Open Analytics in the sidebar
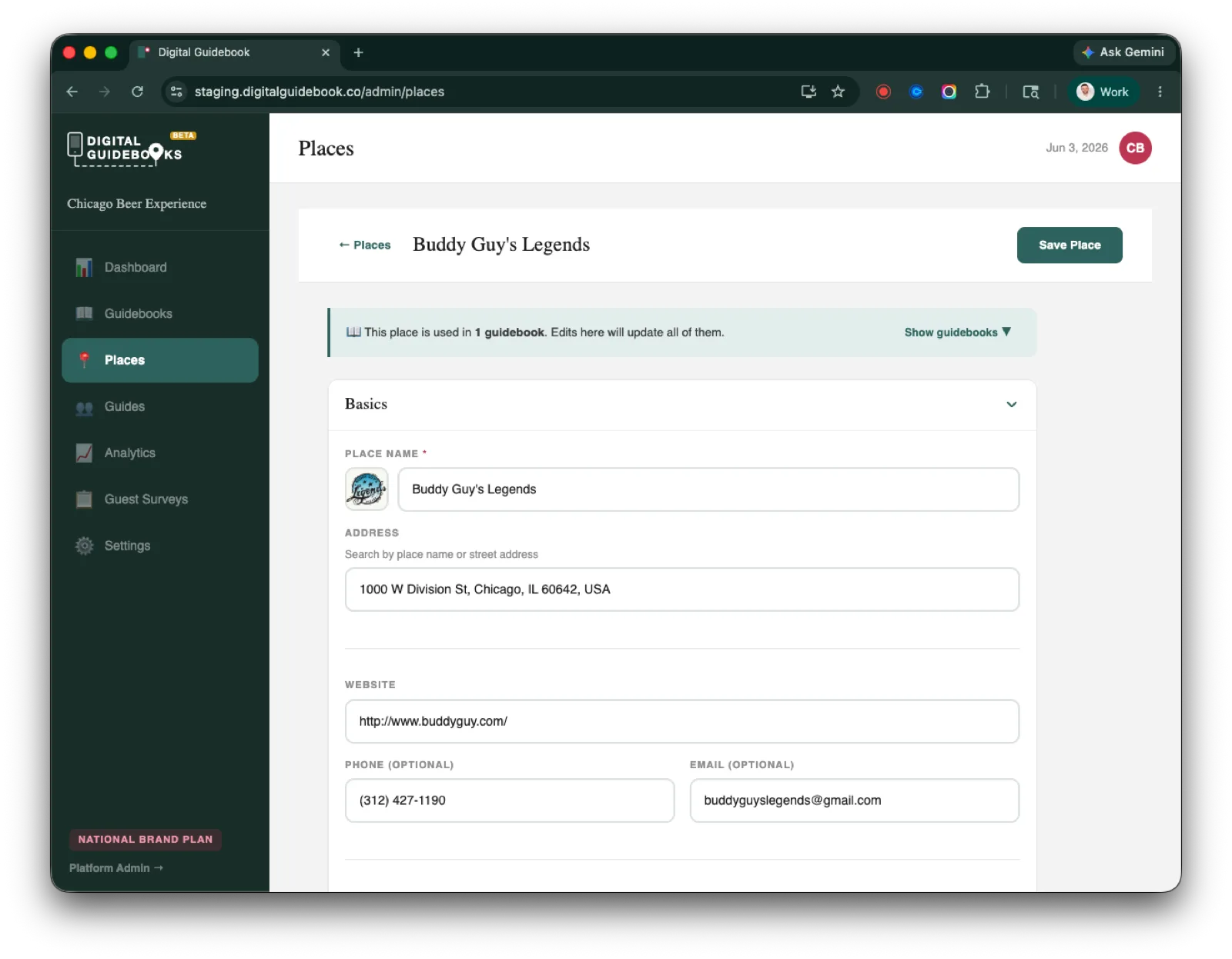This screenshot has height=959, width=1232. (160, 453)
